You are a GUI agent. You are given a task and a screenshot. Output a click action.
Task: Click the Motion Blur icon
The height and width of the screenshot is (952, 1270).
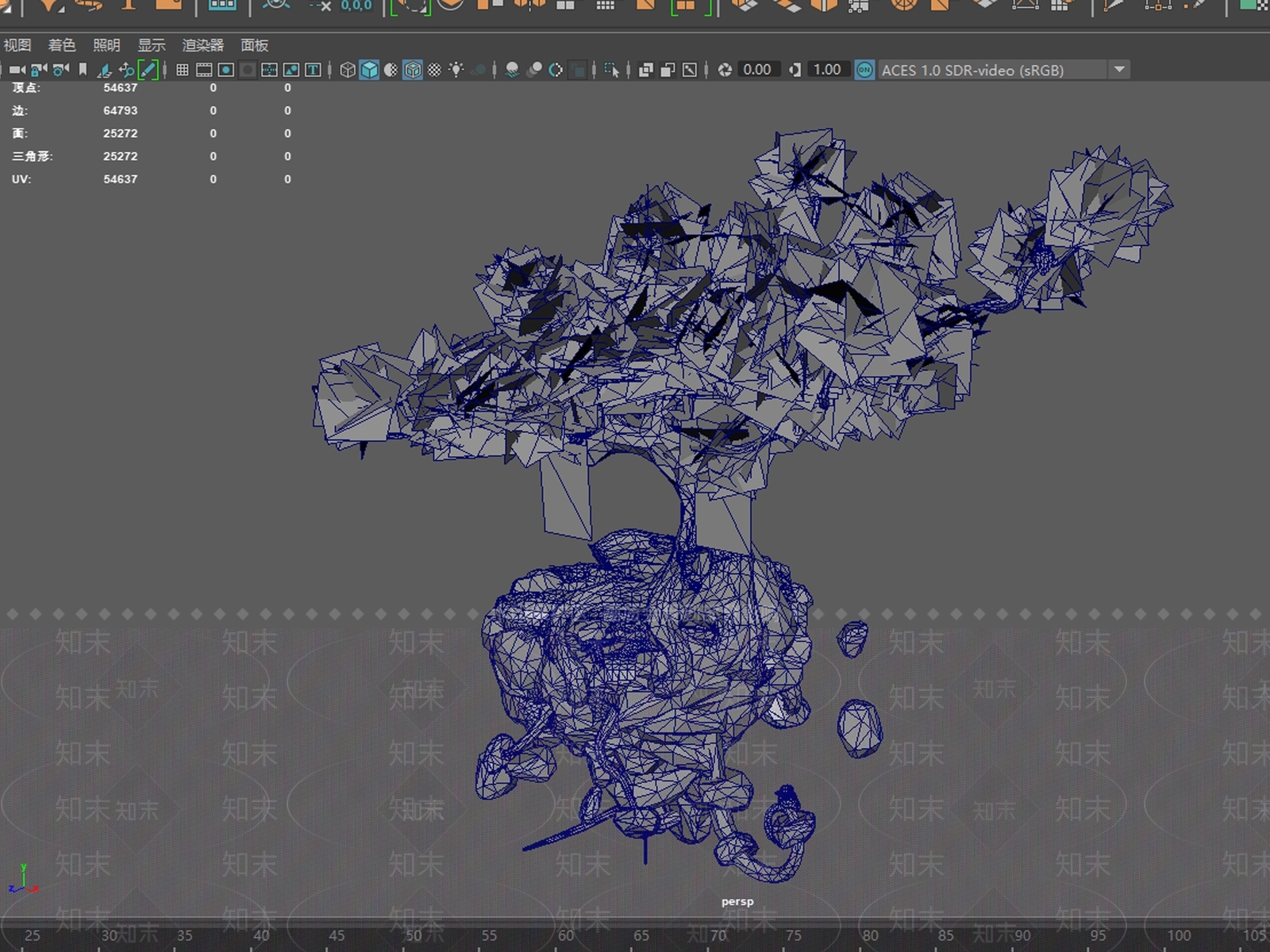(535, 70)
